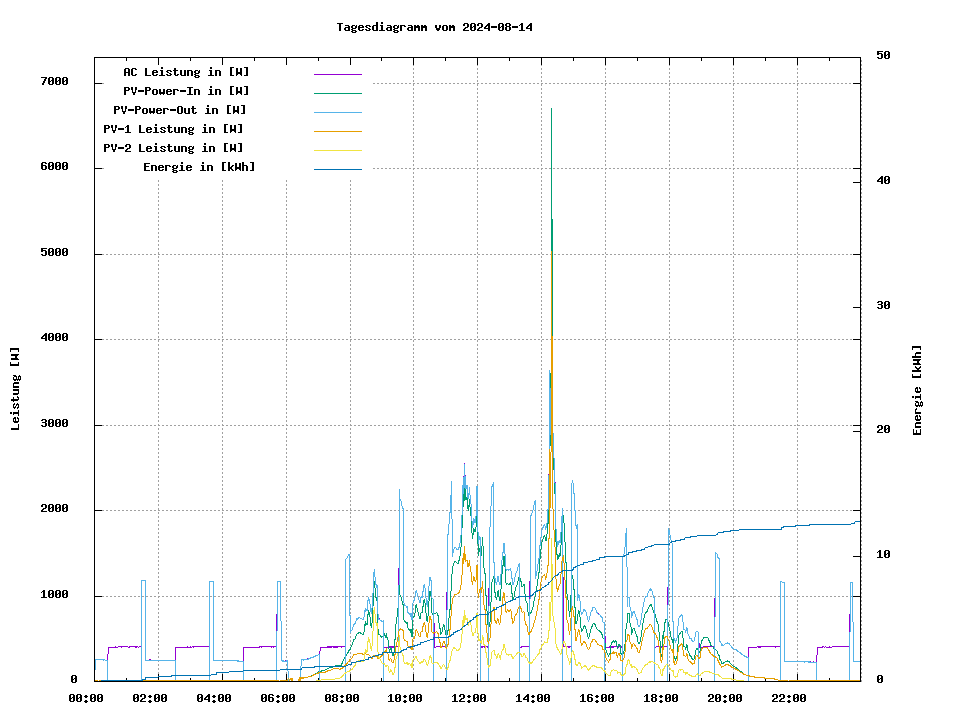Image resolution: width=960 pixels, height=720 pixels.
Task: Click the left axis label "Leistung [W]"
Action: tap(16, 388)
